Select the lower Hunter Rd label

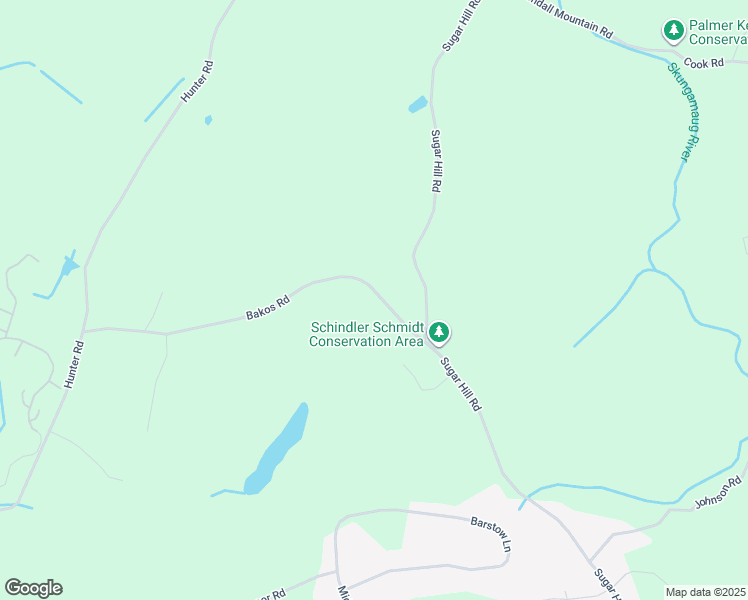pos(74,364)
